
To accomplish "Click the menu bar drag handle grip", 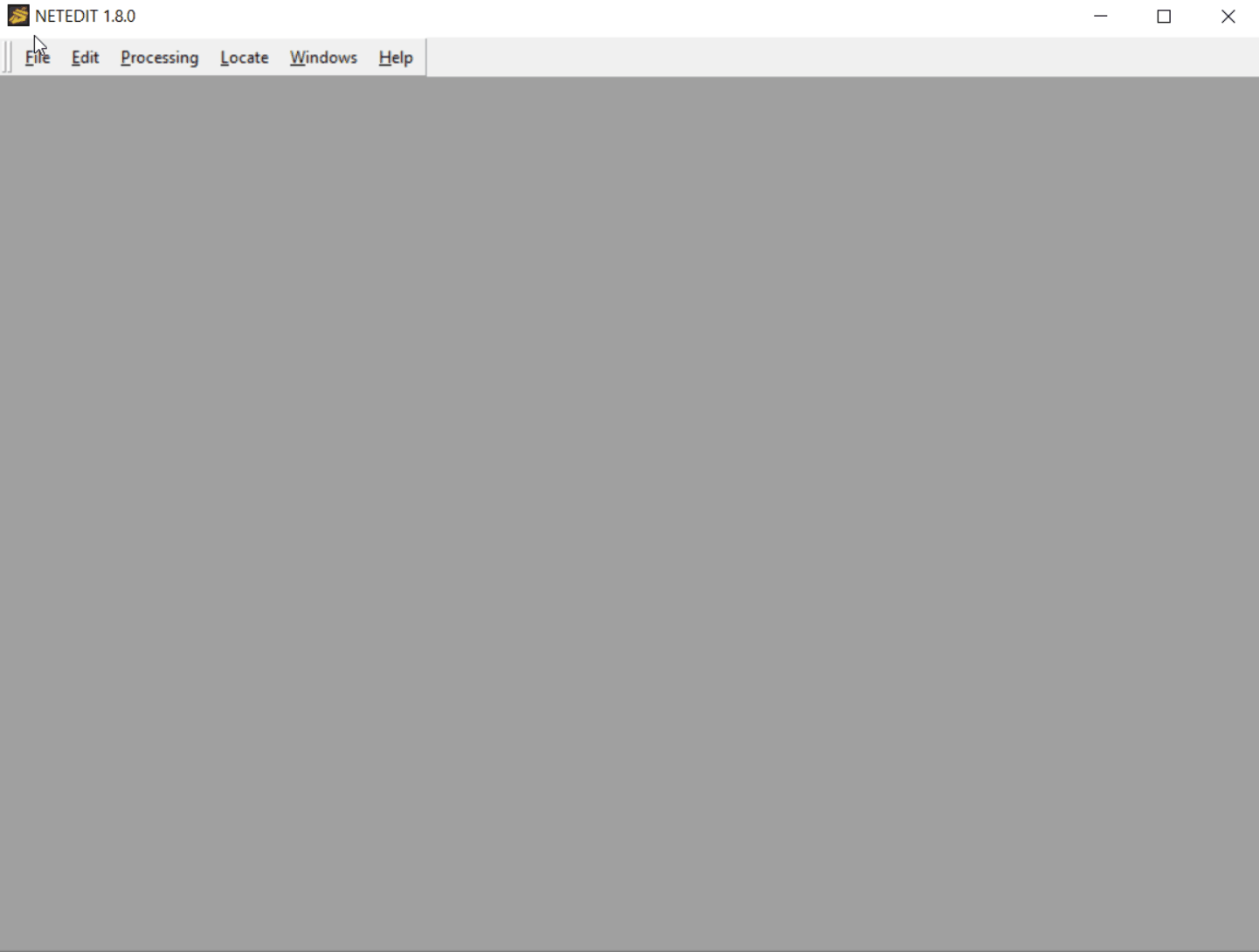I will pyautogui.click(x=8, y=58).
